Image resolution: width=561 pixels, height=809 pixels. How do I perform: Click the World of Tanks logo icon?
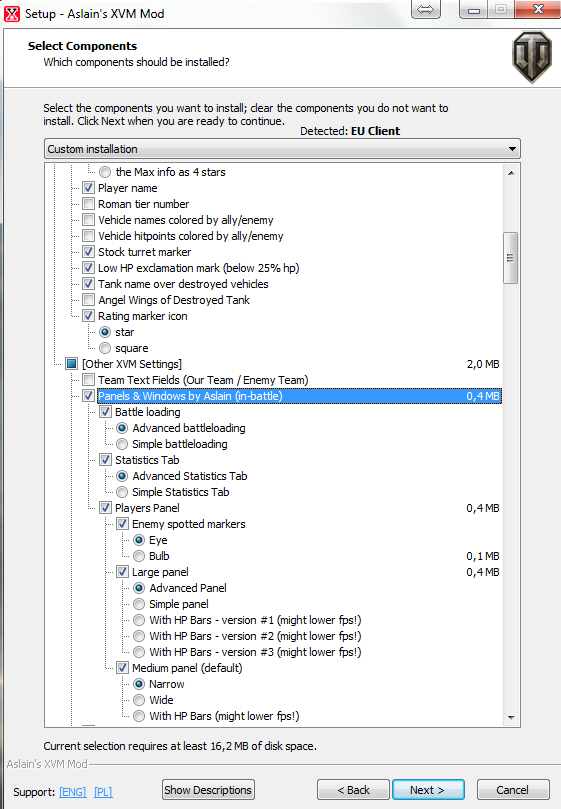[532, 57]
